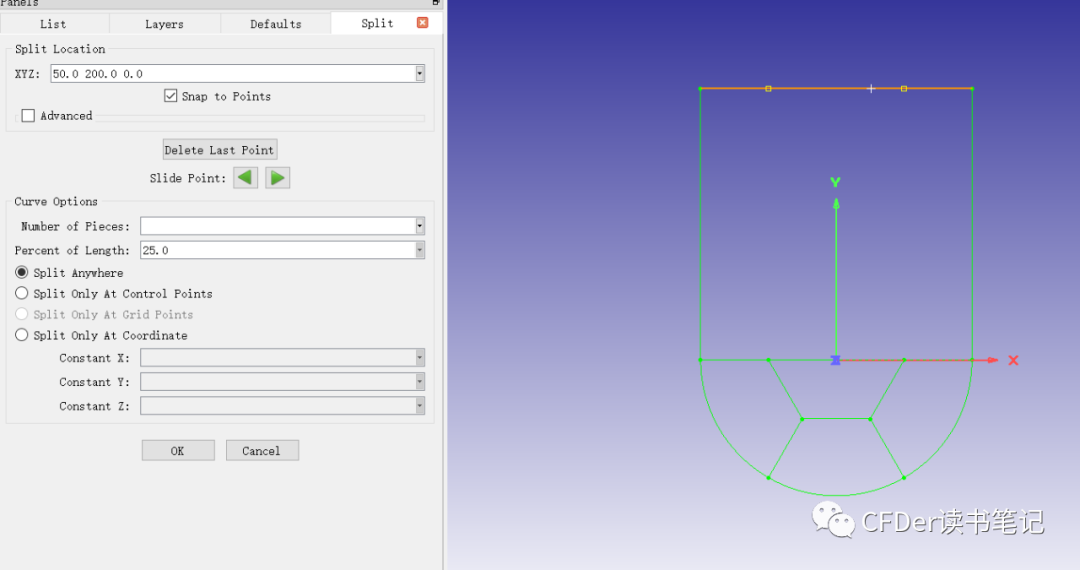Open the Defaults tab
Image resolution: width=1080 pixels, height=570 pixels.
pos(276,24)
